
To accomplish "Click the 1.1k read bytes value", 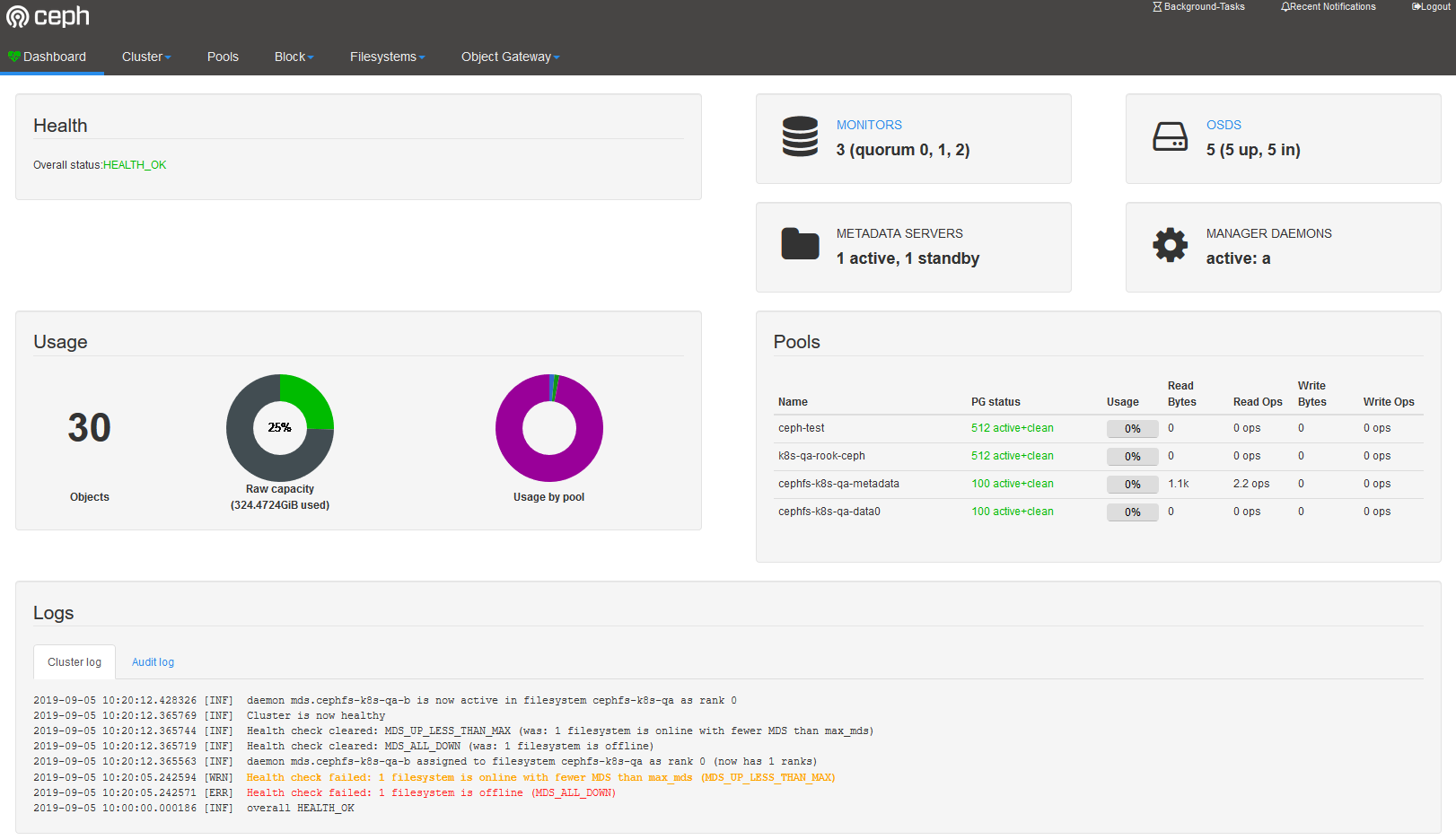I will 1179,484.
